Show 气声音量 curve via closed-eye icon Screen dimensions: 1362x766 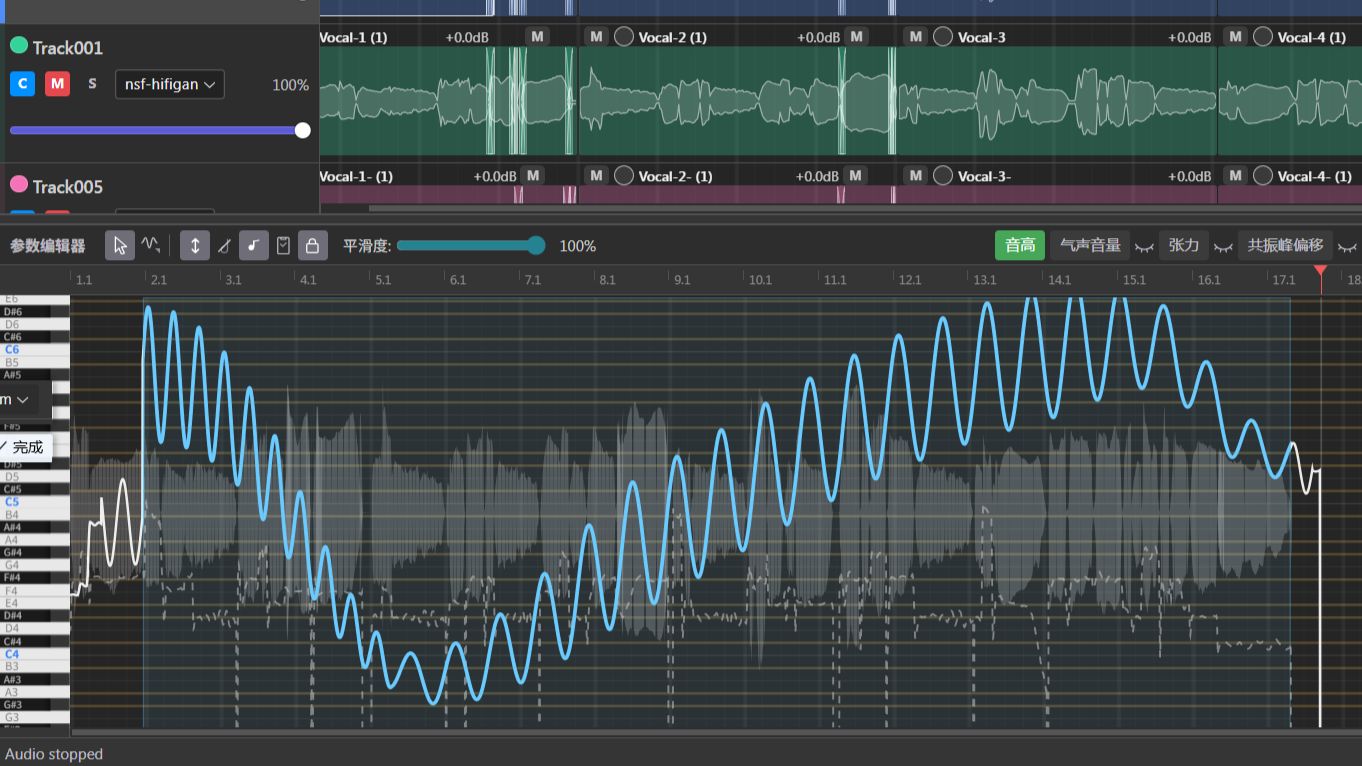point(1144,246)
